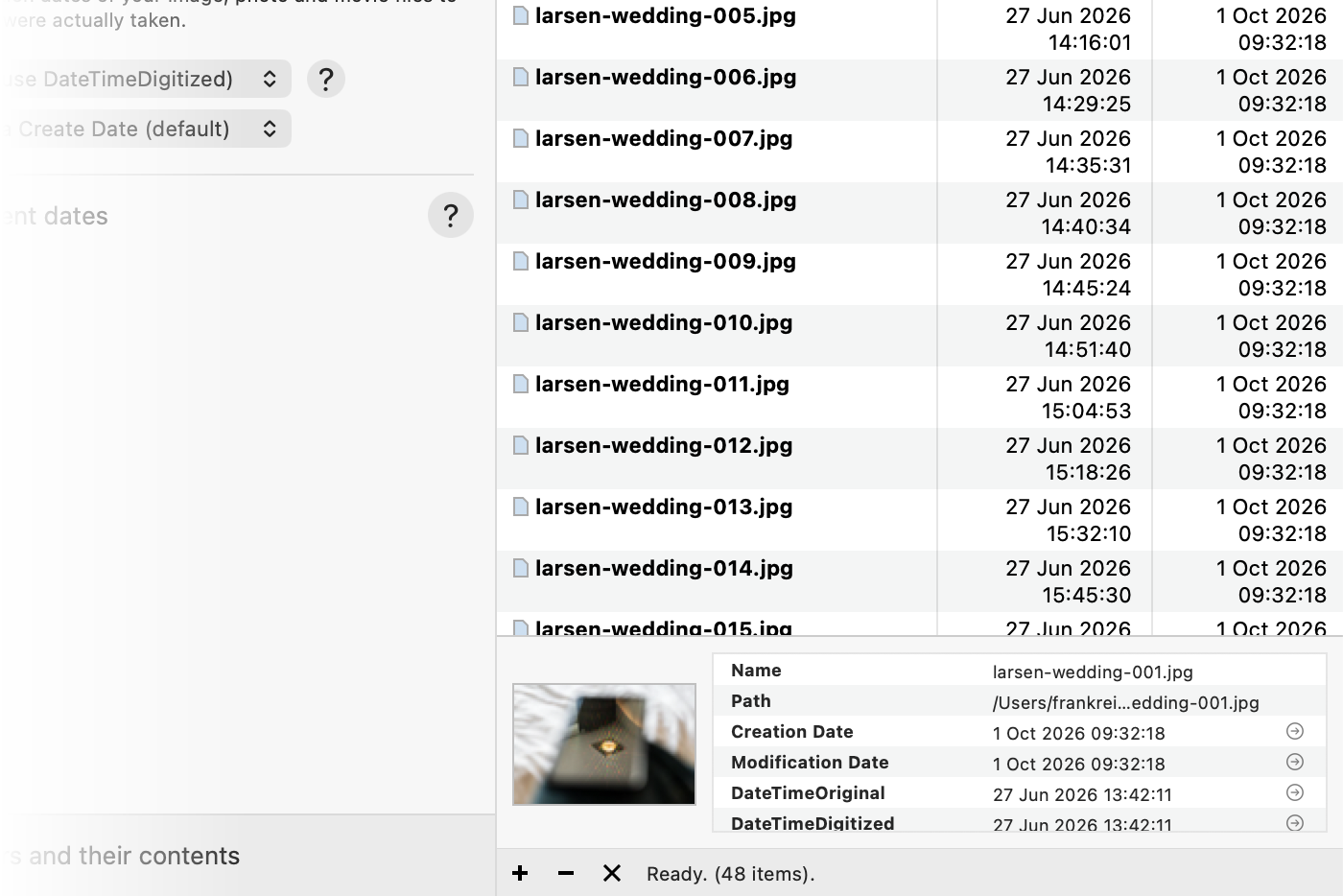1343x896 pixels.
Task: Open help for the DateTimeDigitized option
Action: point(326,79)
